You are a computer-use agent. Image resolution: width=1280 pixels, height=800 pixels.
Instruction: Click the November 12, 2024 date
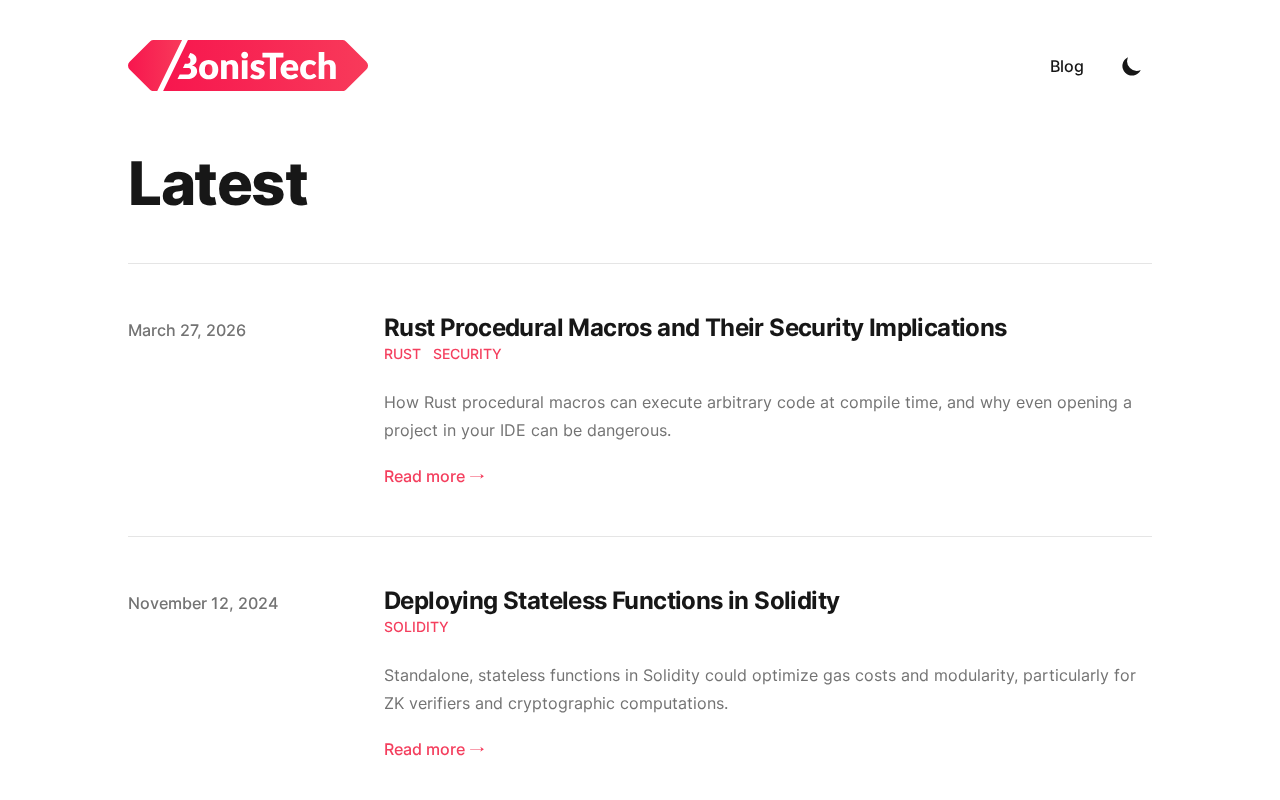[x=203, y=604]
